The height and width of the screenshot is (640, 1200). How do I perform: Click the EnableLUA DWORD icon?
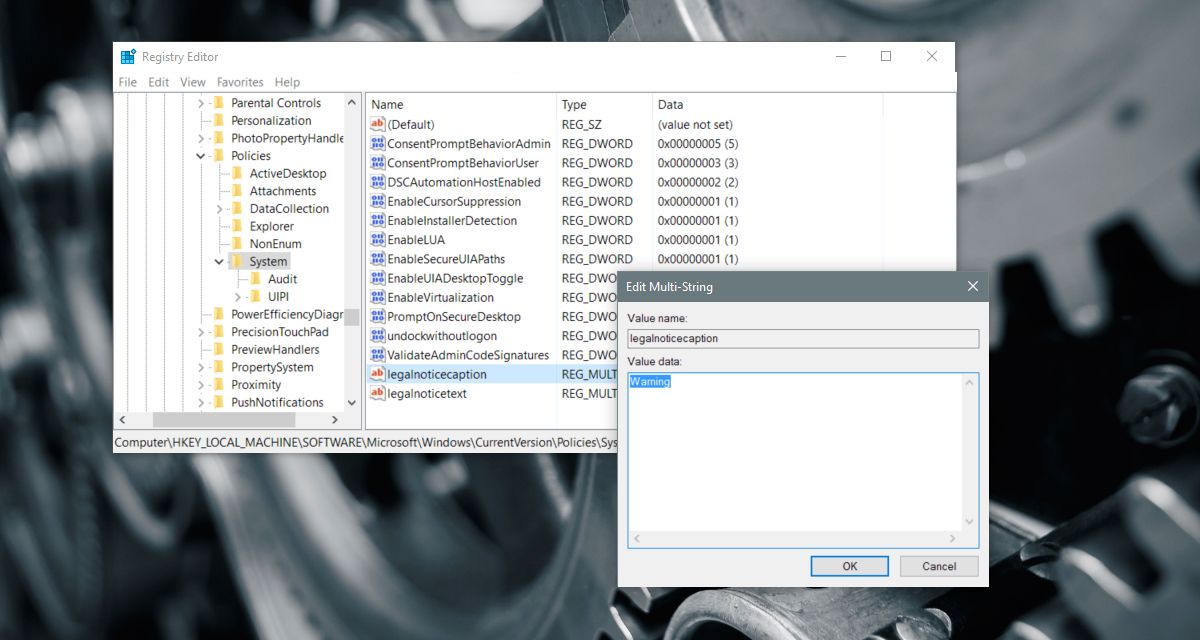coord(377,240)
